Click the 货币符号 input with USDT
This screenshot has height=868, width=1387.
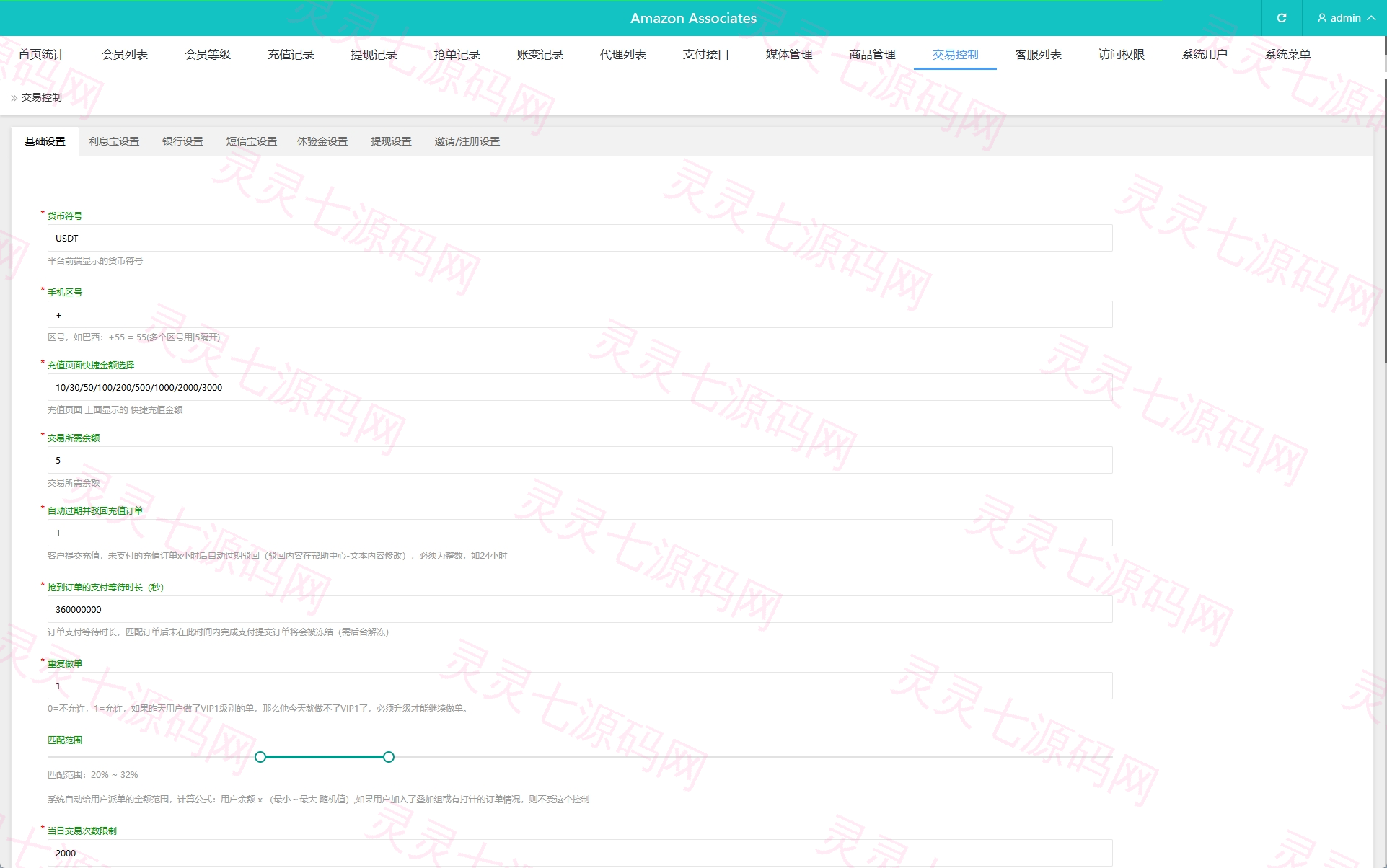coord(580,238)
